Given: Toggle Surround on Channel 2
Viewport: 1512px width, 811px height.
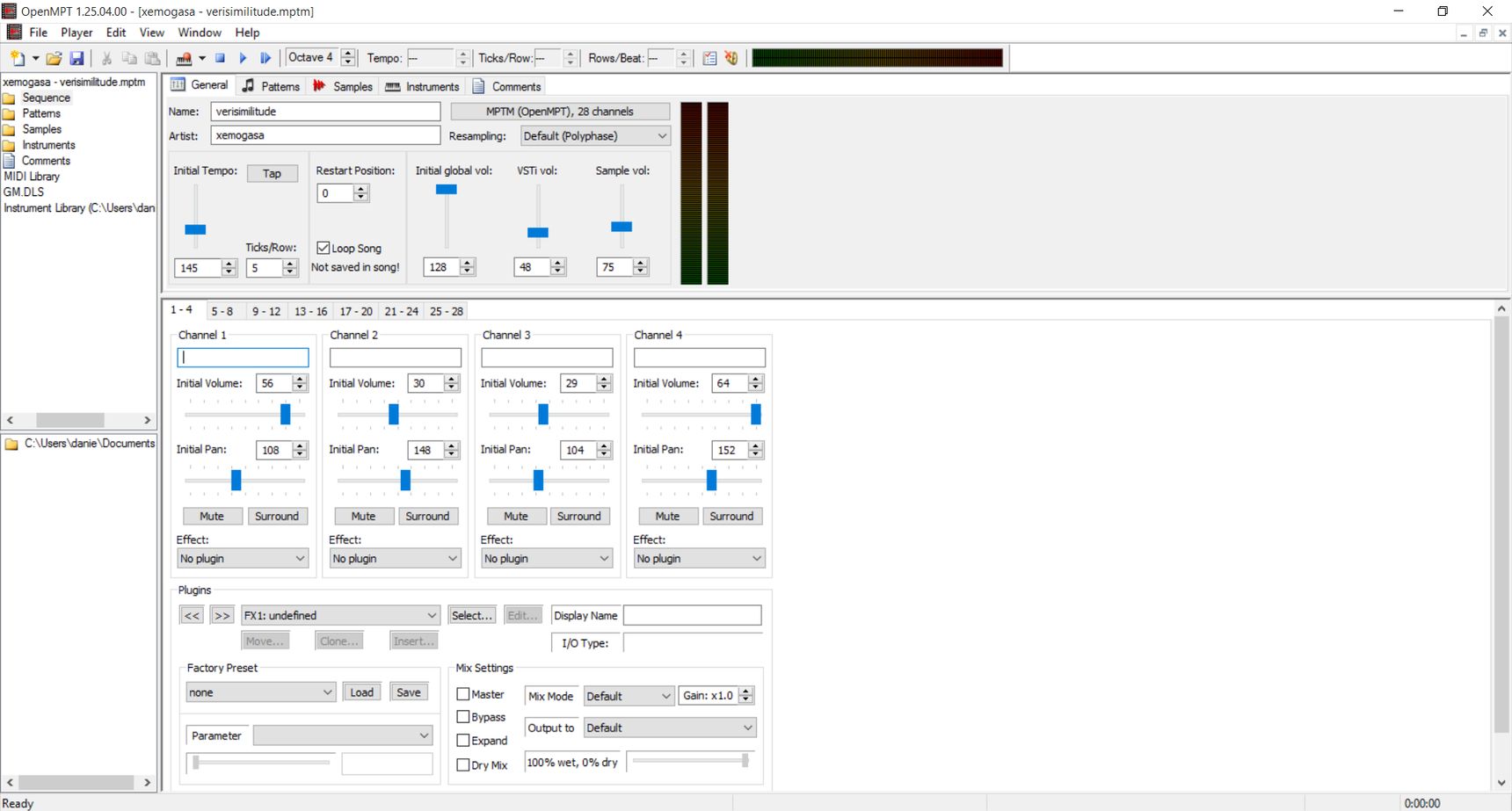Looking at the screenshot, I should click(427, 517).
